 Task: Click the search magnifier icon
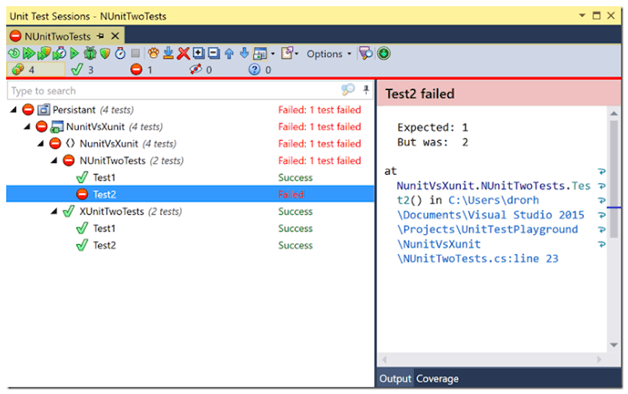click(x=348, y=90)
